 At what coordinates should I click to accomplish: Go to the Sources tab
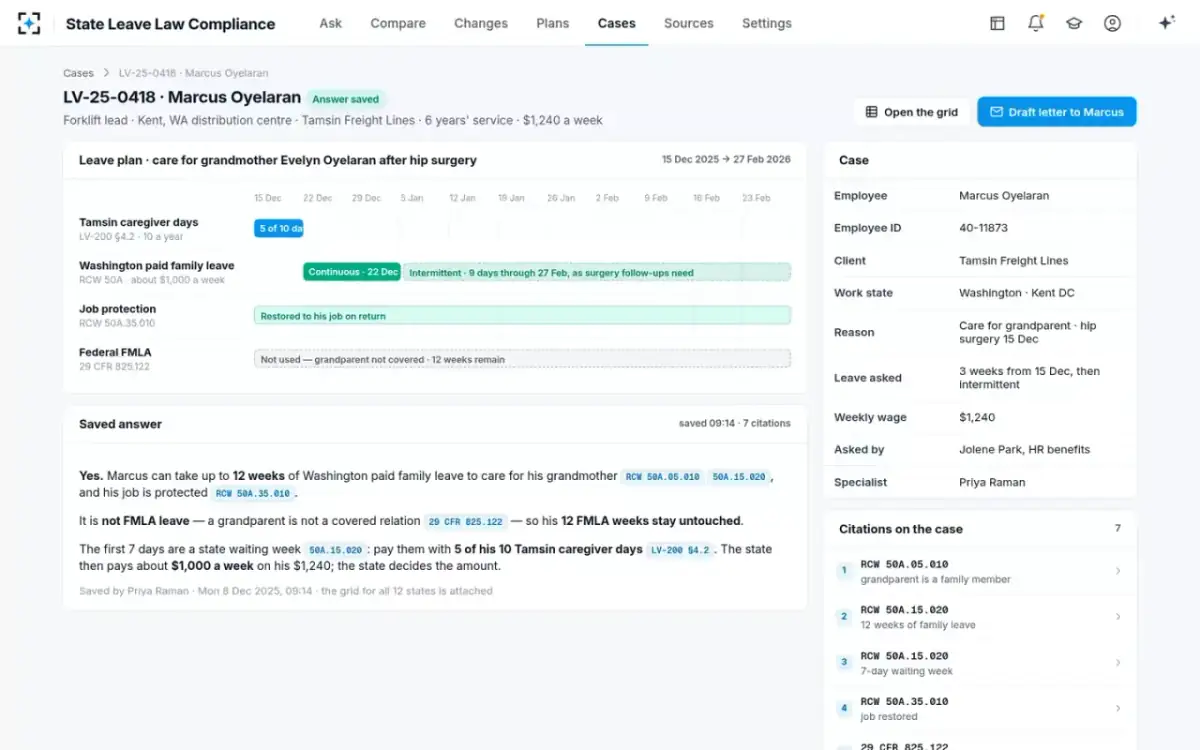pos(689,23)
